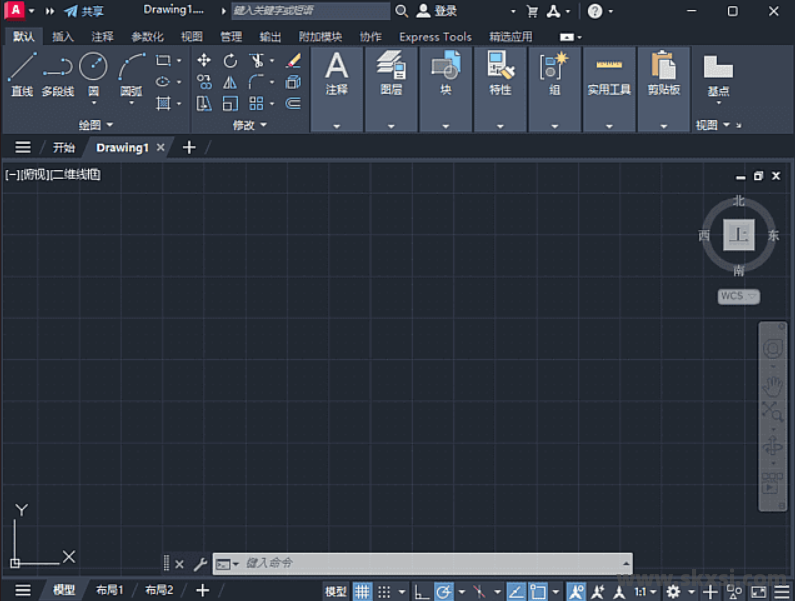Open the 布局1 layout tab

110,590
